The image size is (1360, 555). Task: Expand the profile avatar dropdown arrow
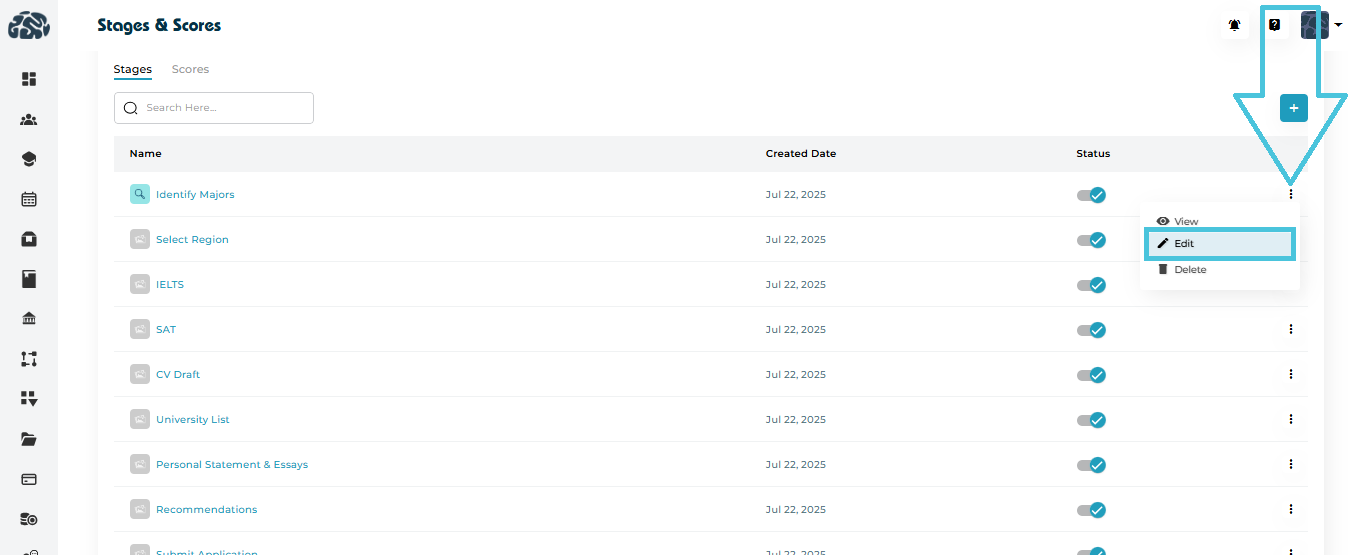point(1338,26)
